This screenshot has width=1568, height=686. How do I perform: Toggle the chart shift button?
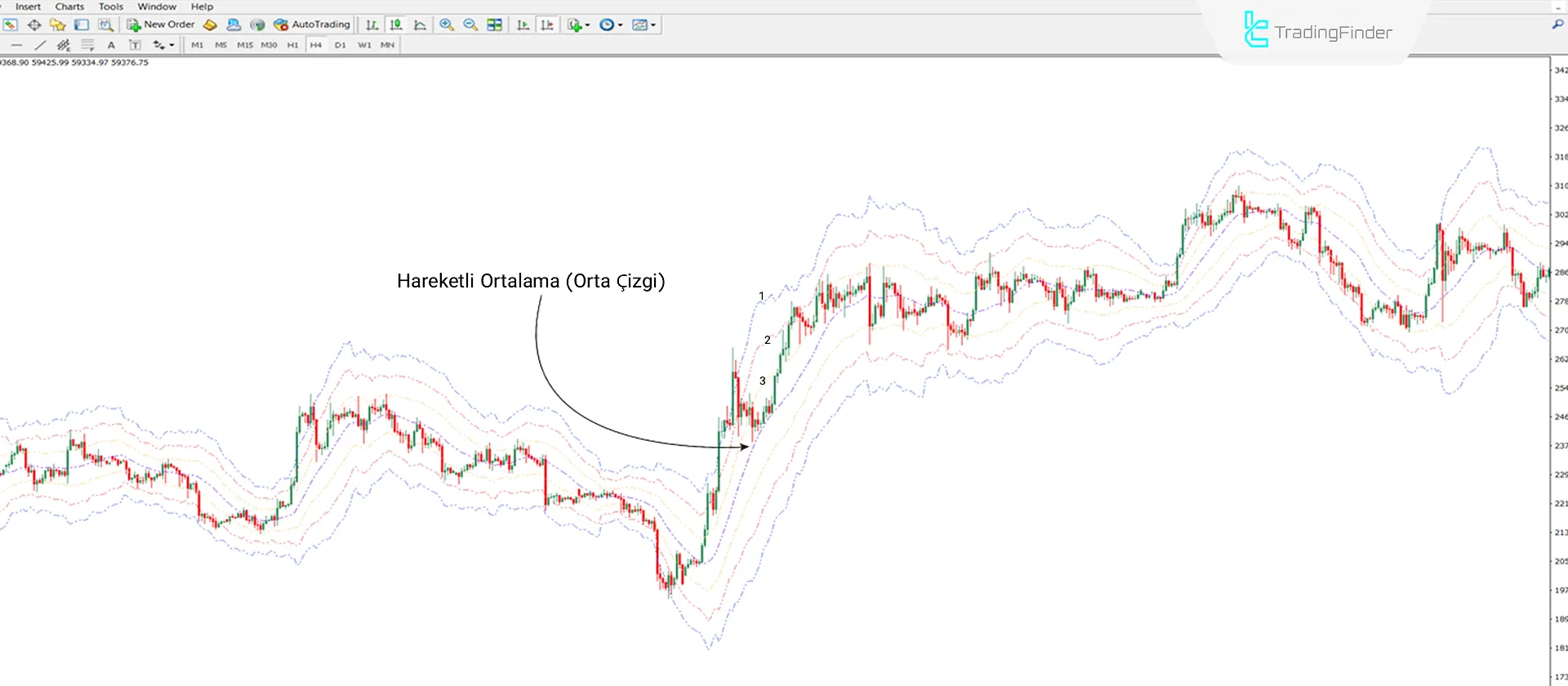546,24
